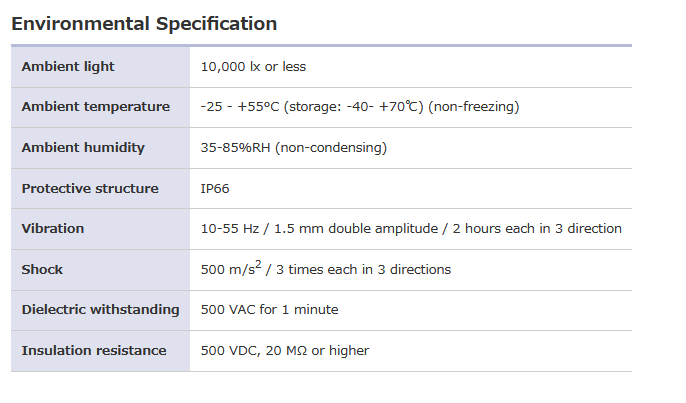Select the Insulation resistance row label
This screenshot has height=403, width=686.
tap(94, 351)
